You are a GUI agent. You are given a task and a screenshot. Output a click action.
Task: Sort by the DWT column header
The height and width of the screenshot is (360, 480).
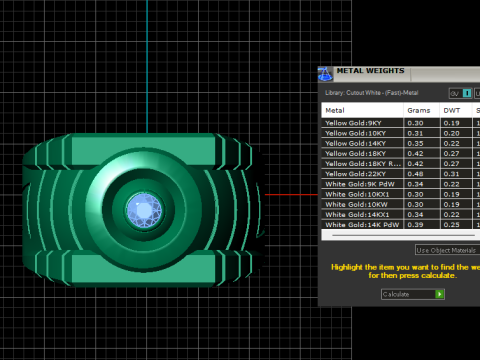point(456,110)
